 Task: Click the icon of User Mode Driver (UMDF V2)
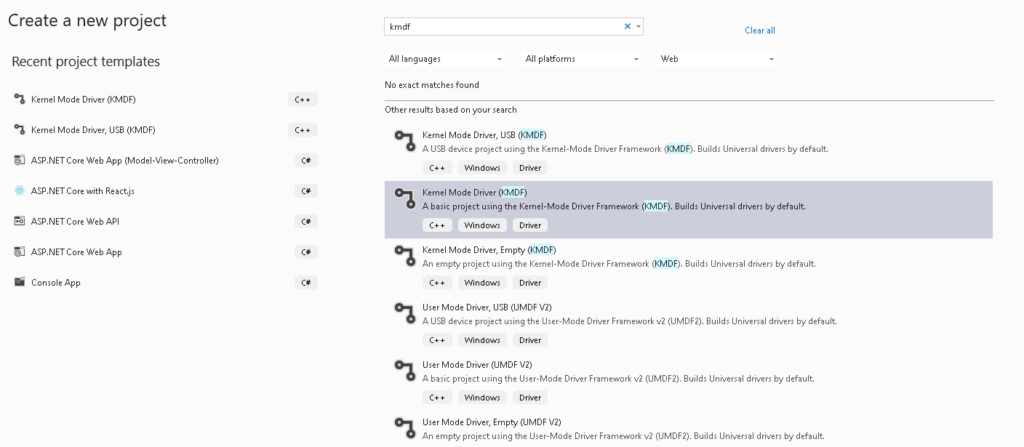[x=405, y=371]
